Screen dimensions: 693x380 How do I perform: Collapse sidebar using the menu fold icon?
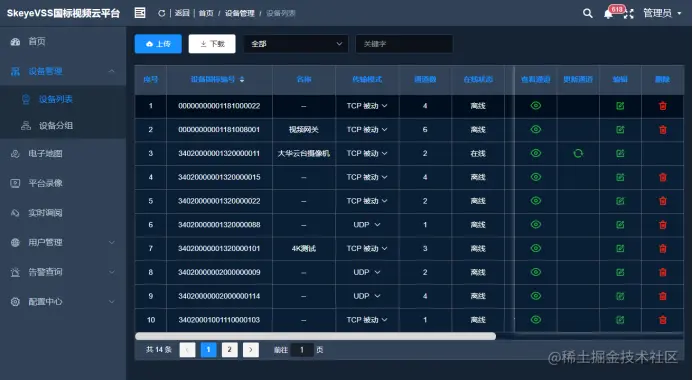coord(140,13)
